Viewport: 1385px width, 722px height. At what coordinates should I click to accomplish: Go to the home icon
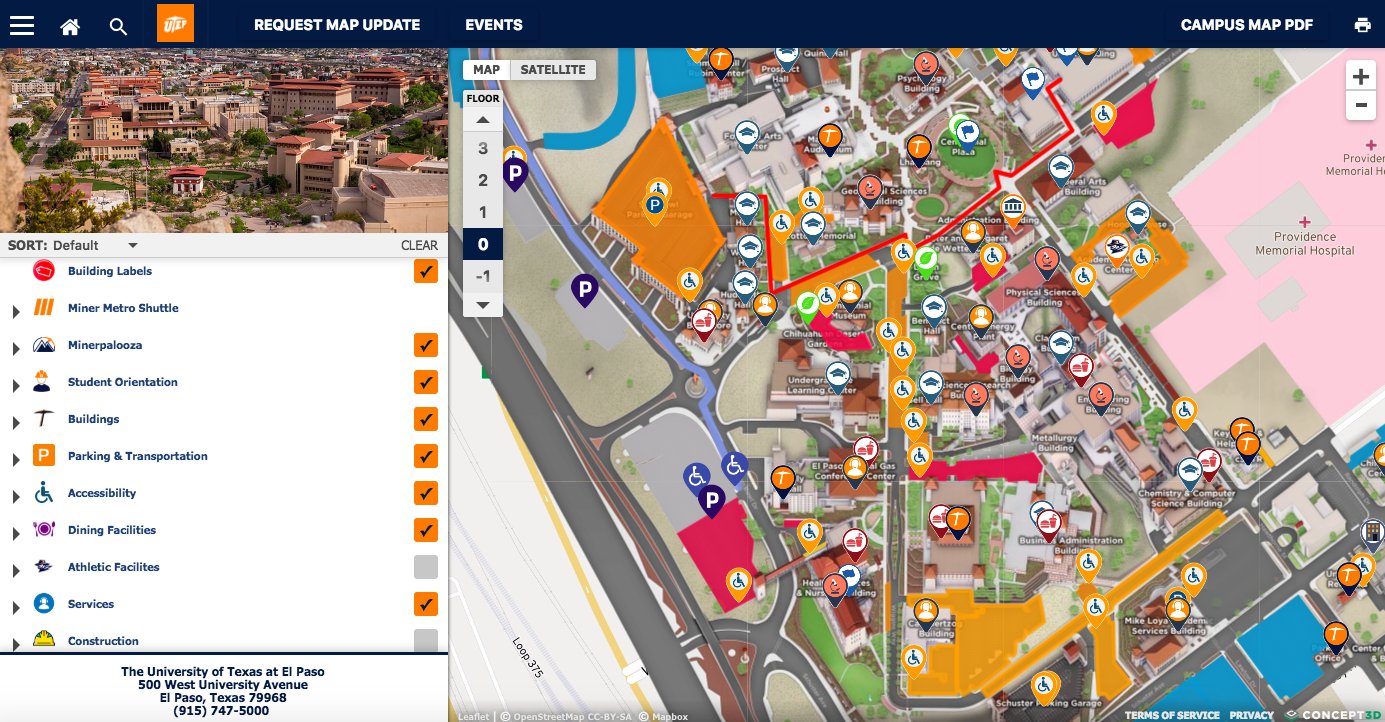[x=70, y=27]
